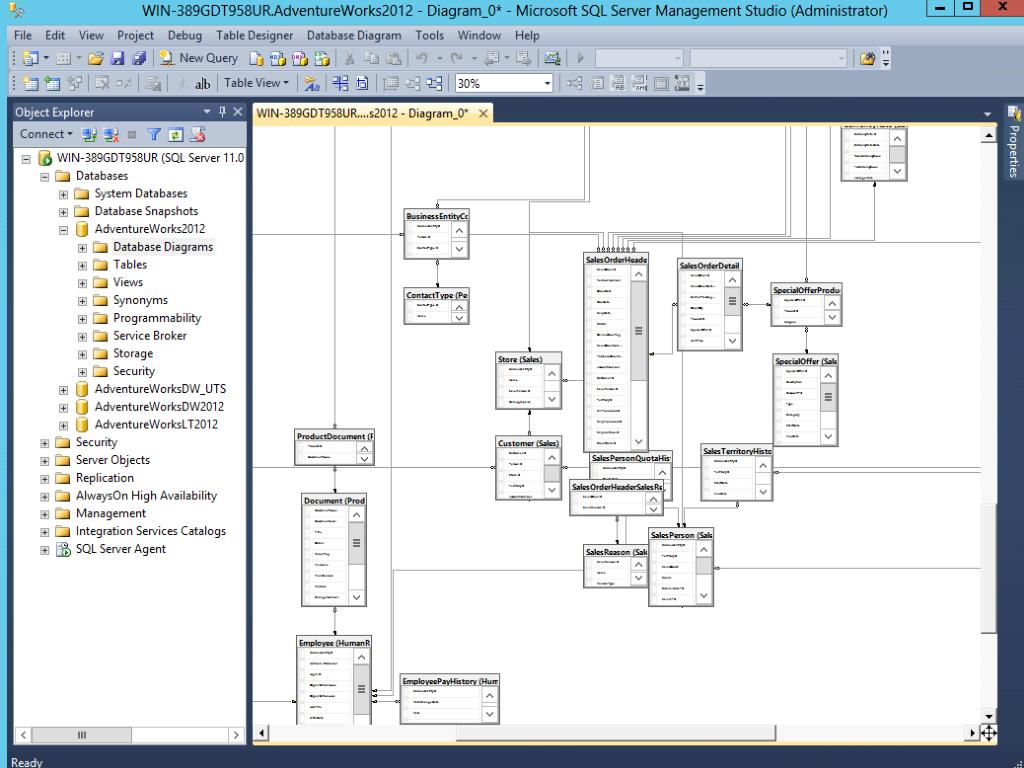Image resolution: width=1024 pixels, height=768 pixels.
Task: Expand the Tables folder
Action: pos(82,265)
